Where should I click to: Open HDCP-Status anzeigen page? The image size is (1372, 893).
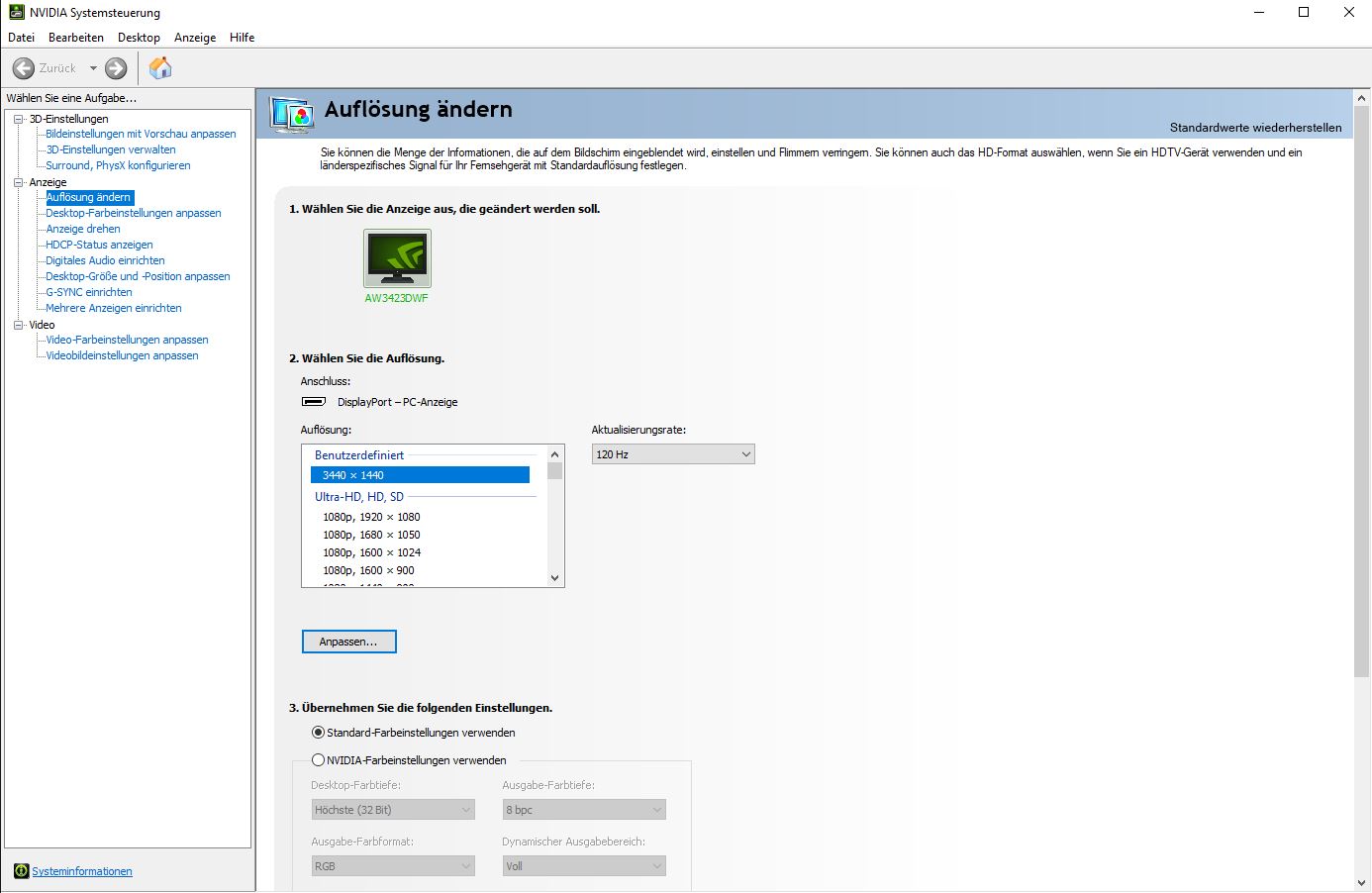pyautogui.click(x=99, y=245)
